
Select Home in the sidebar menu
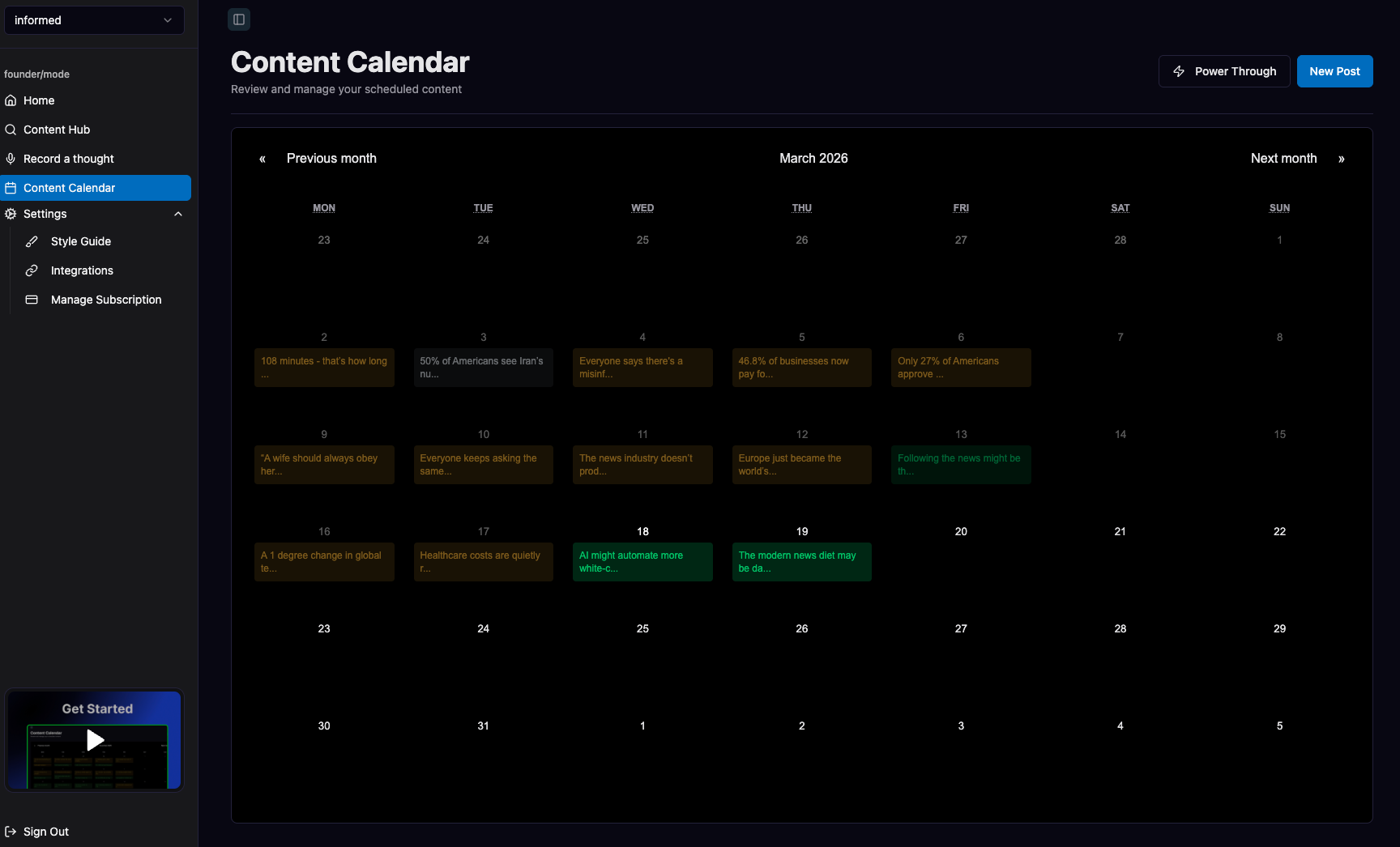click(x=39, y=100)
